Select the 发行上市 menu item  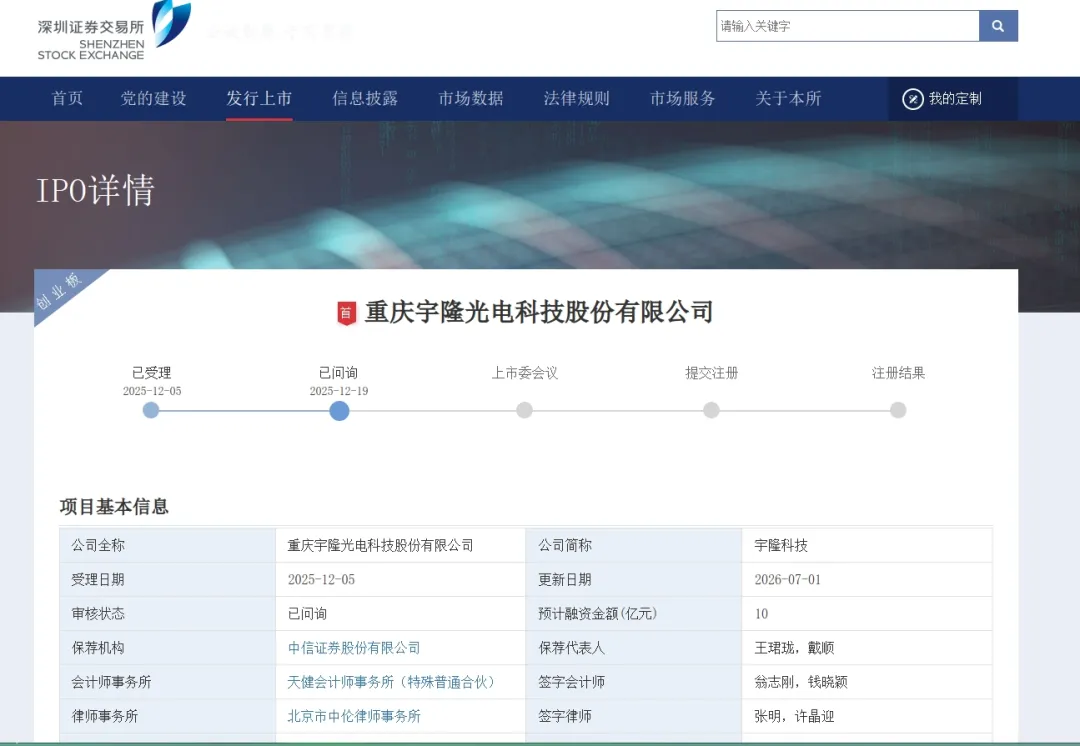tap(259, 99)
